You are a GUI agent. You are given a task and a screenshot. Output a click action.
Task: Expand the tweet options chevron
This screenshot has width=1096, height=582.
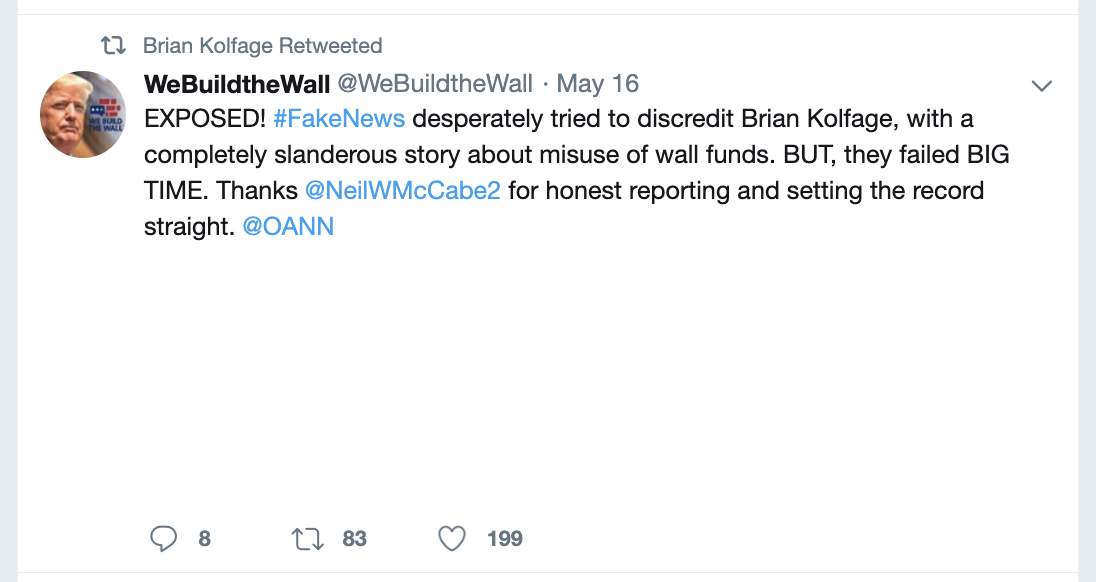(1042, 86)
